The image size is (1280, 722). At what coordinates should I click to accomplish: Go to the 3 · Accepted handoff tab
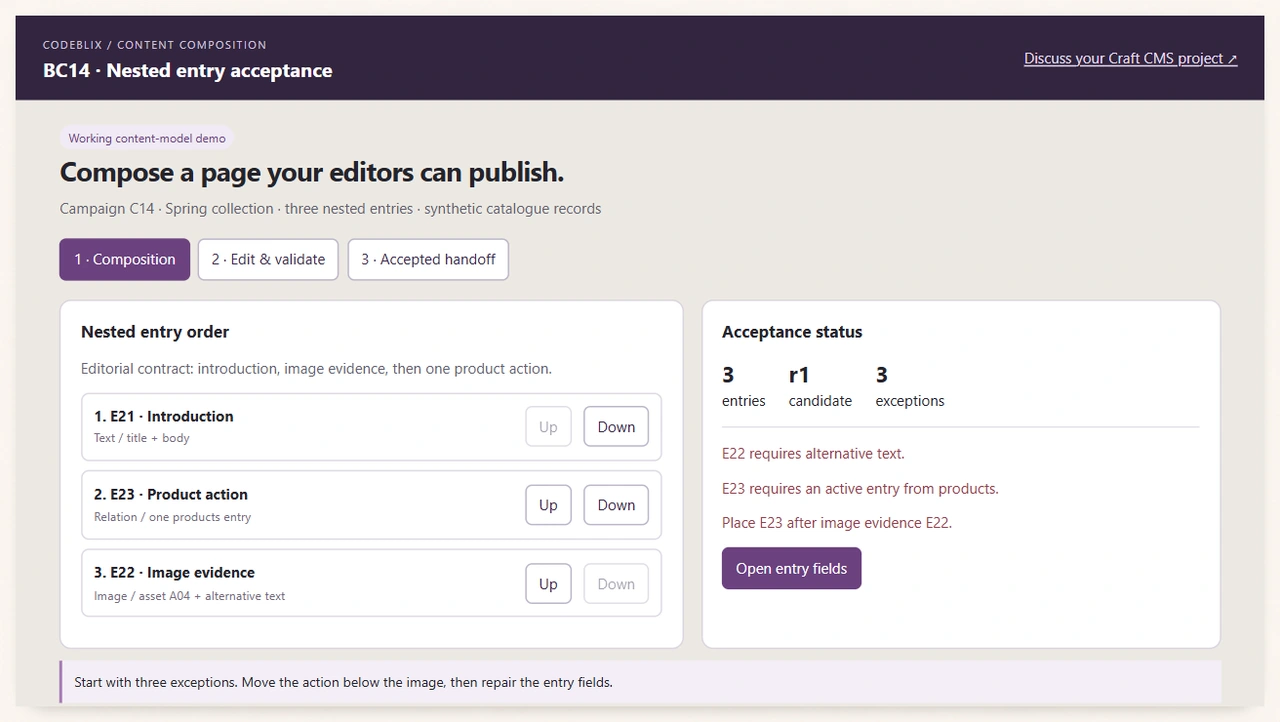click(428, 259)
